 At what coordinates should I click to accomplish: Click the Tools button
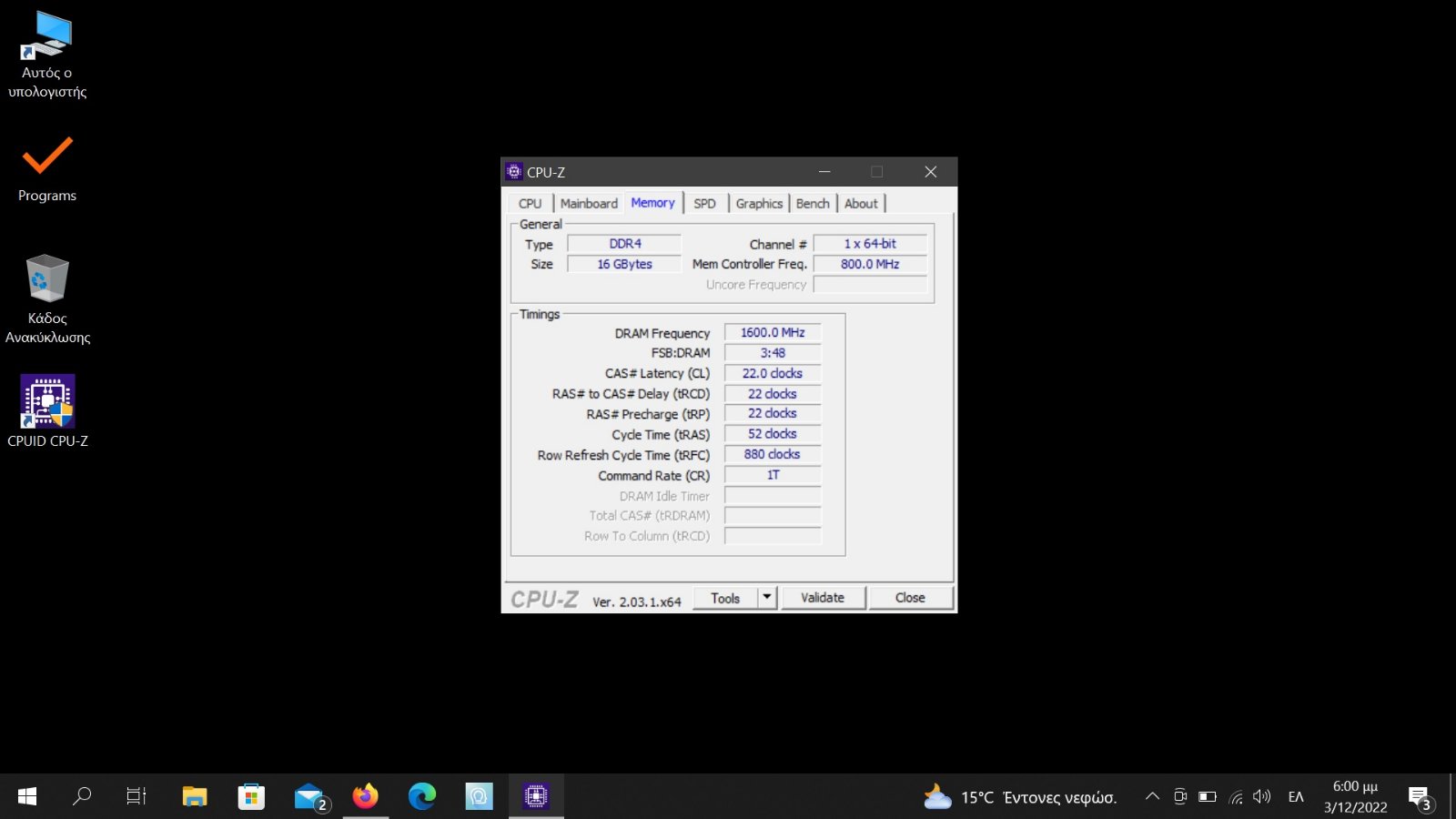tap(725, 598)
